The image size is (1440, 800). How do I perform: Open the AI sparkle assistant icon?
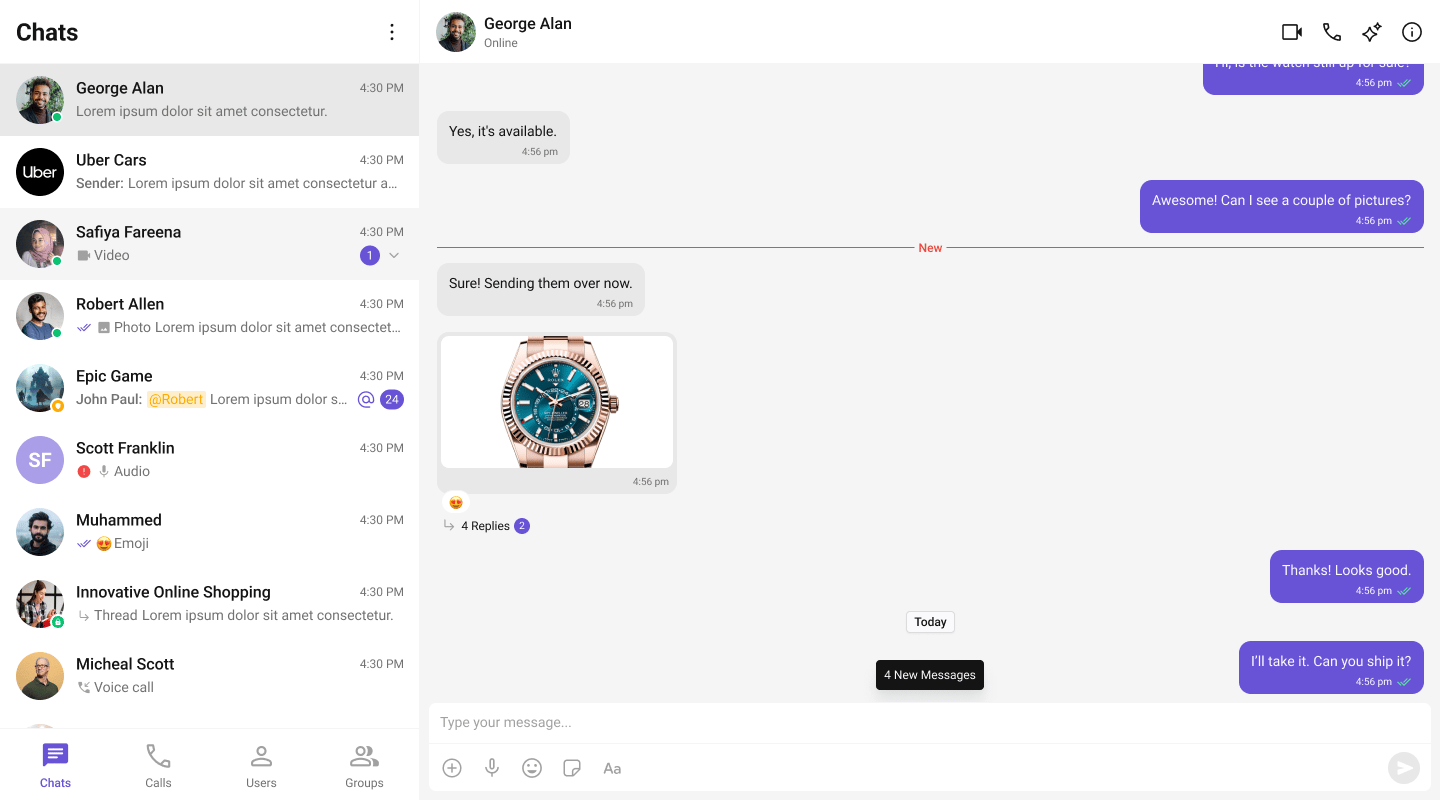click(1372, 32)
